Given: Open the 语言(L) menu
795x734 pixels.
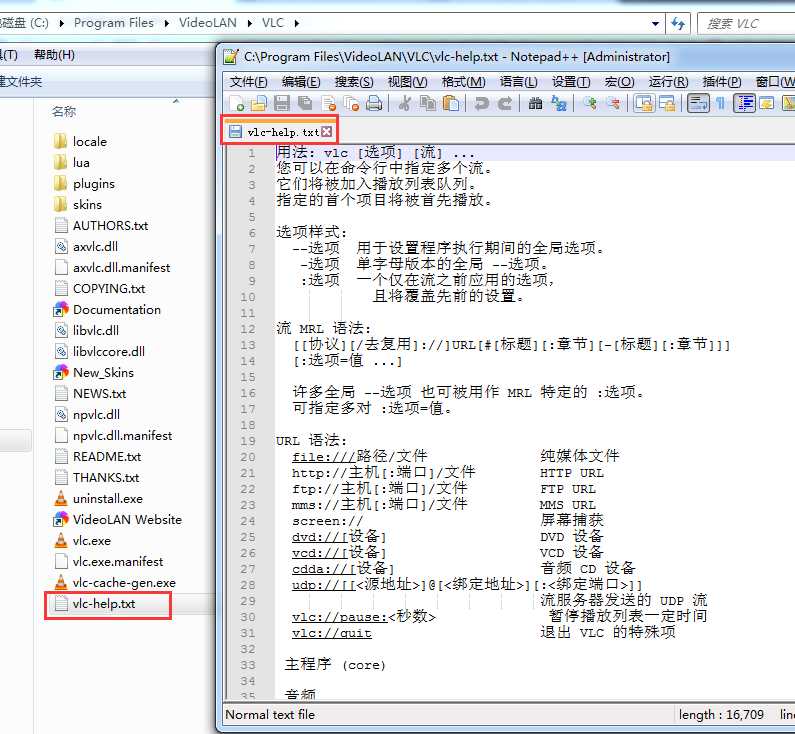Looking at the screenshot, I should coord(519,82).
